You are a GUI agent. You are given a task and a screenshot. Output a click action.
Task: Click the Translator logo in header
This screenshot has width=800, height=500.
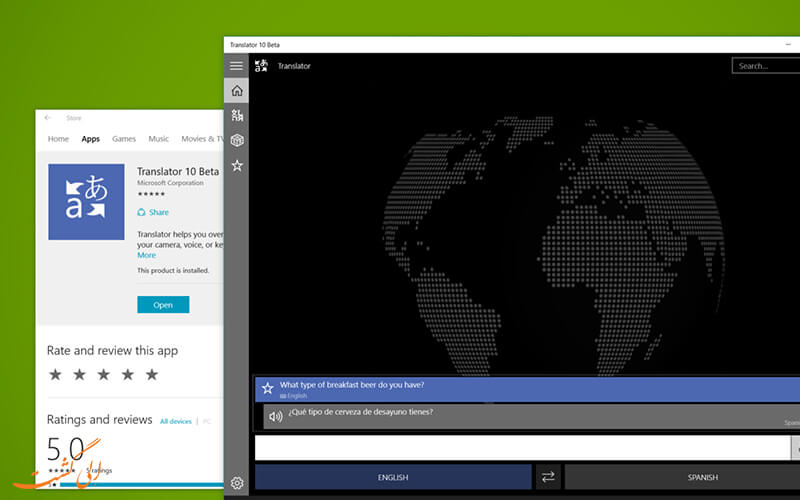[x=261, y=66]
